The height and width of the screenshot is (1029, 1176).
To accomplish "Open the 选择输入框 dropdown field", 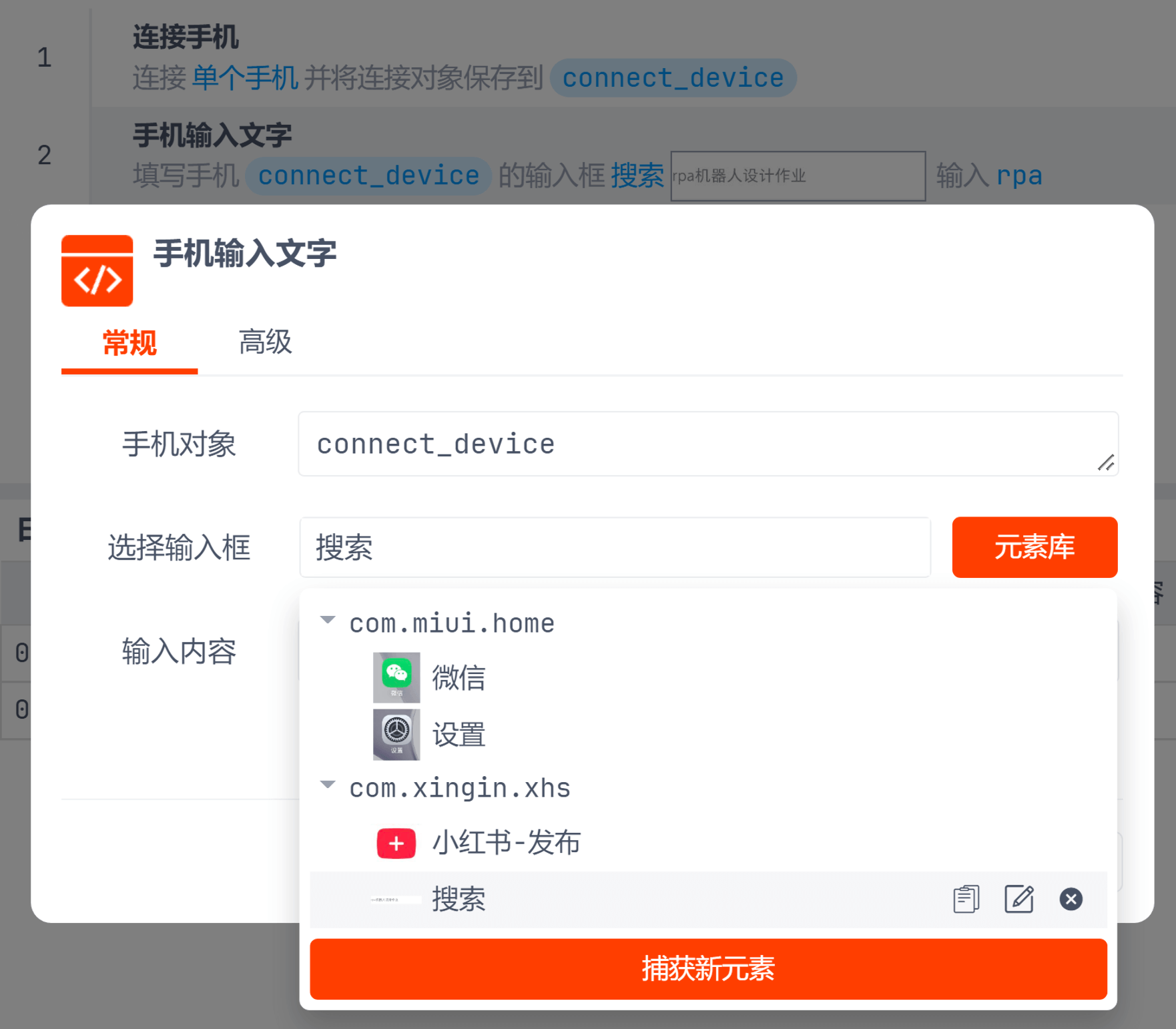I will coord(614,547).
